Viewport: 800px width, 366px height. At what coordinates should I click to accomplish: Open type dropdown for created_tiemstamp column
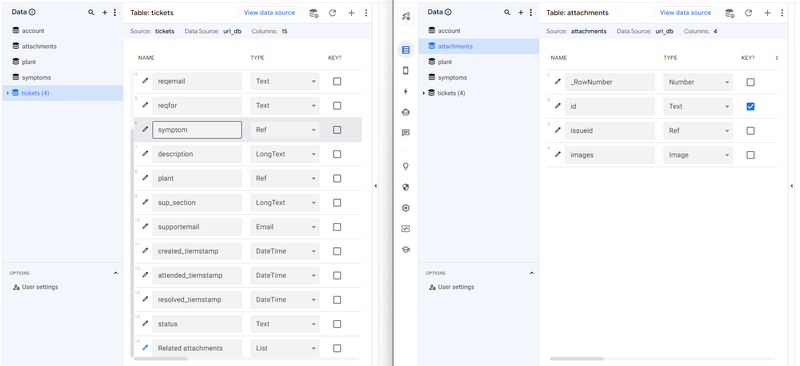(285, 251)
